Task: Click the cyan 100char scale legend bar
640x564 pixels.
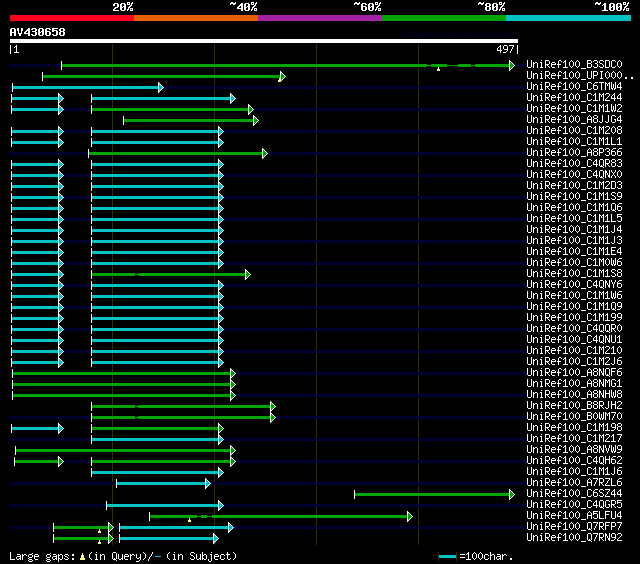Action: tap(448, 556)
